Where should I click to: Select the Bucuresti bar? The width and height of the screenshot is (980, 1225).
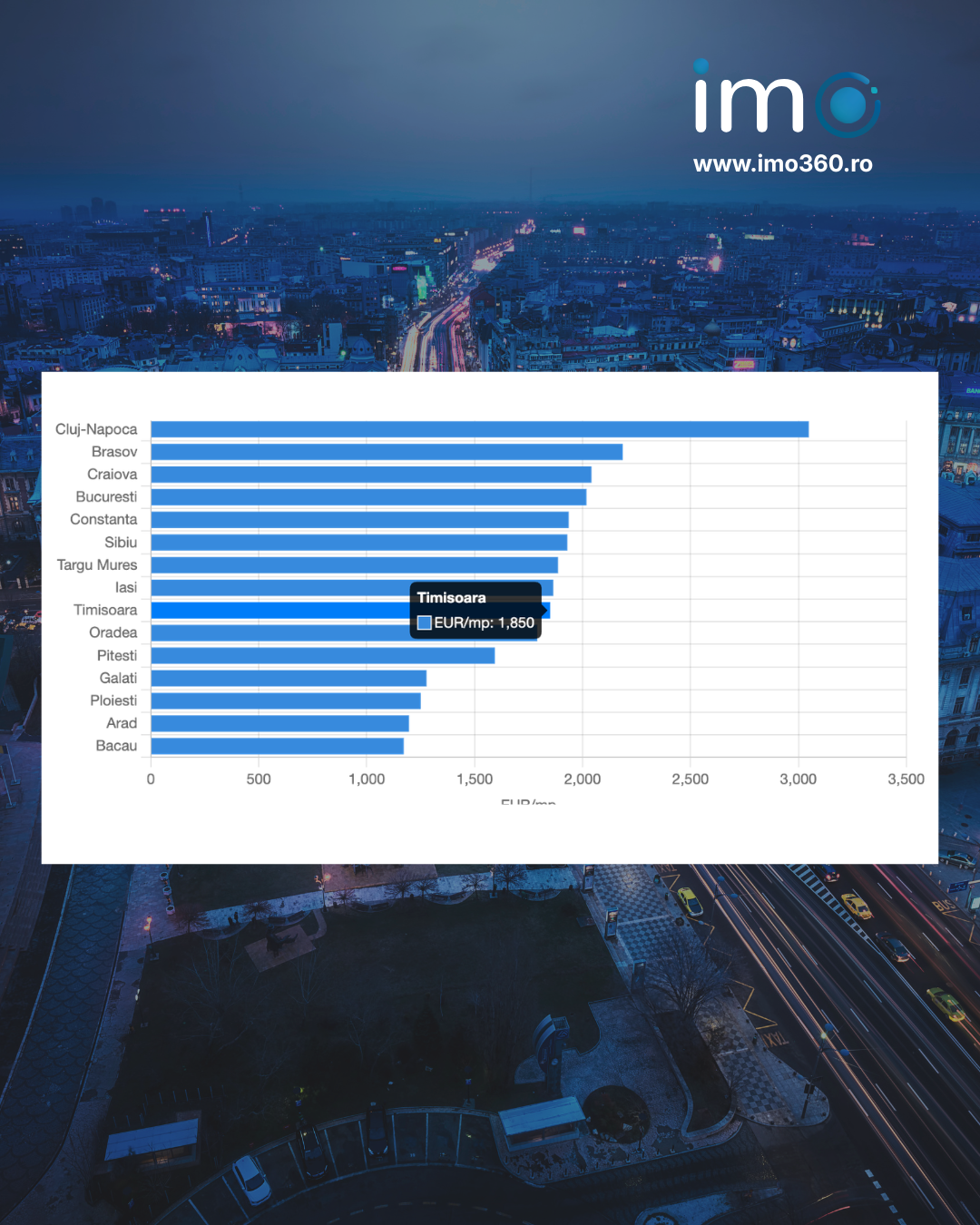368,497
